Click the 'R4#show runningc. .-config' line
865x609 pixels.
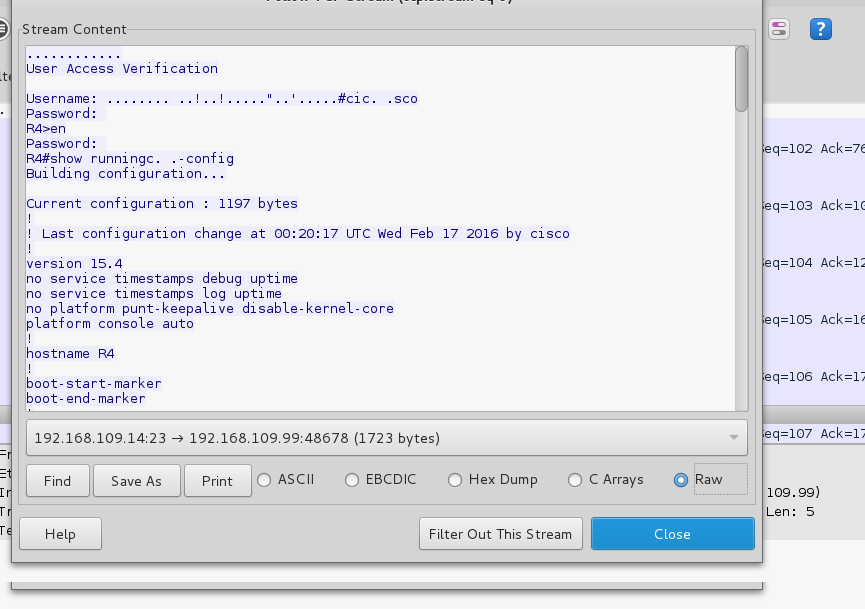130,159
